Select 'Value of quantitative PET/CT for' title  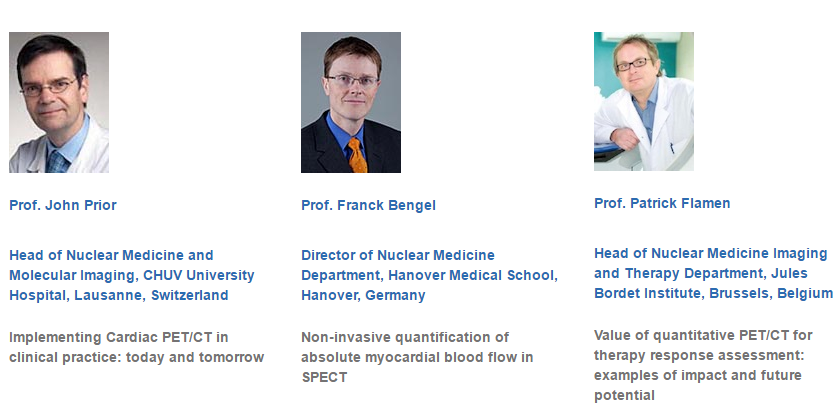703,335
